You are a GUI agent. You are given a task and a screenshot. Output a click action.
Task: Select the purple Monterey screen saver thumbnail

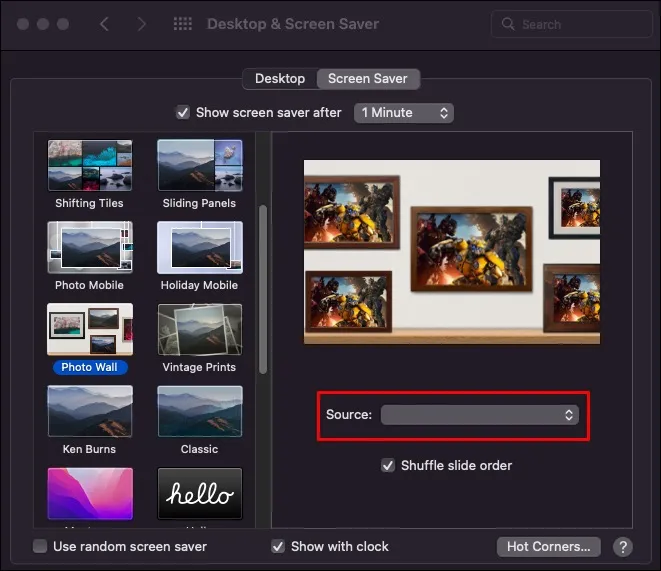click(x=90, y=493)
